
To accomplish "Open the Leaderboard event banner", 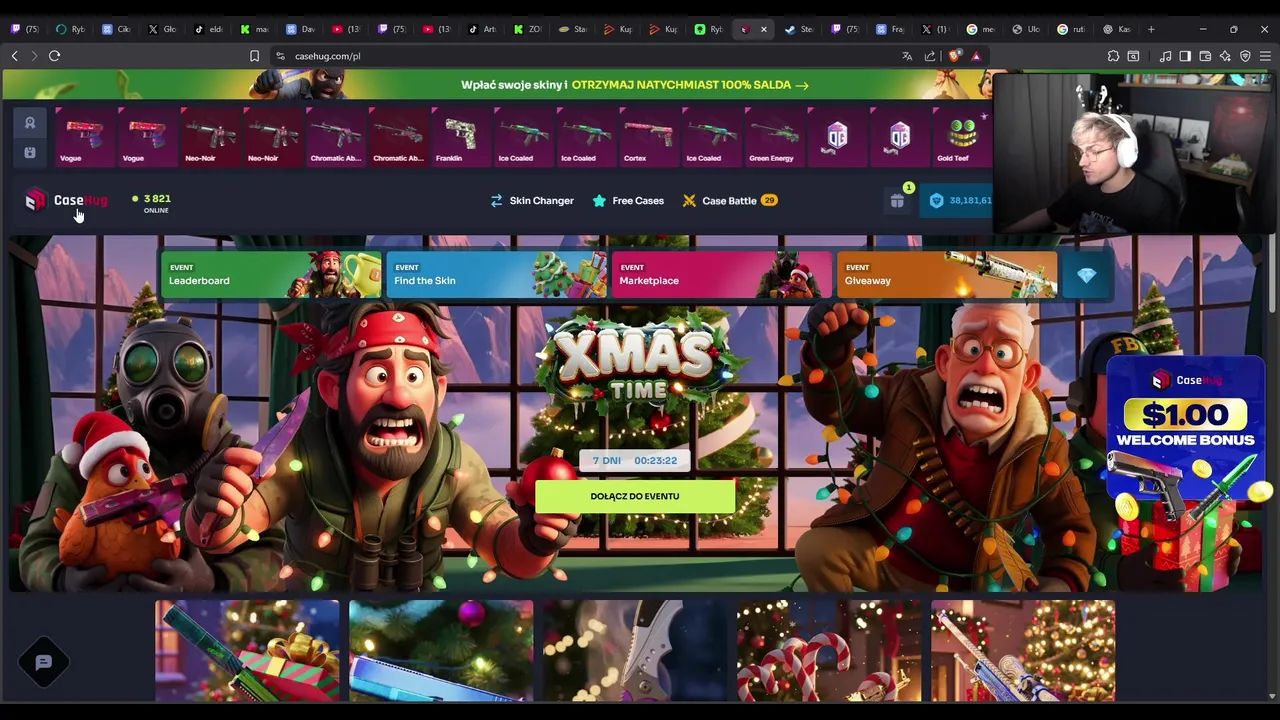I will pos(271,275).
